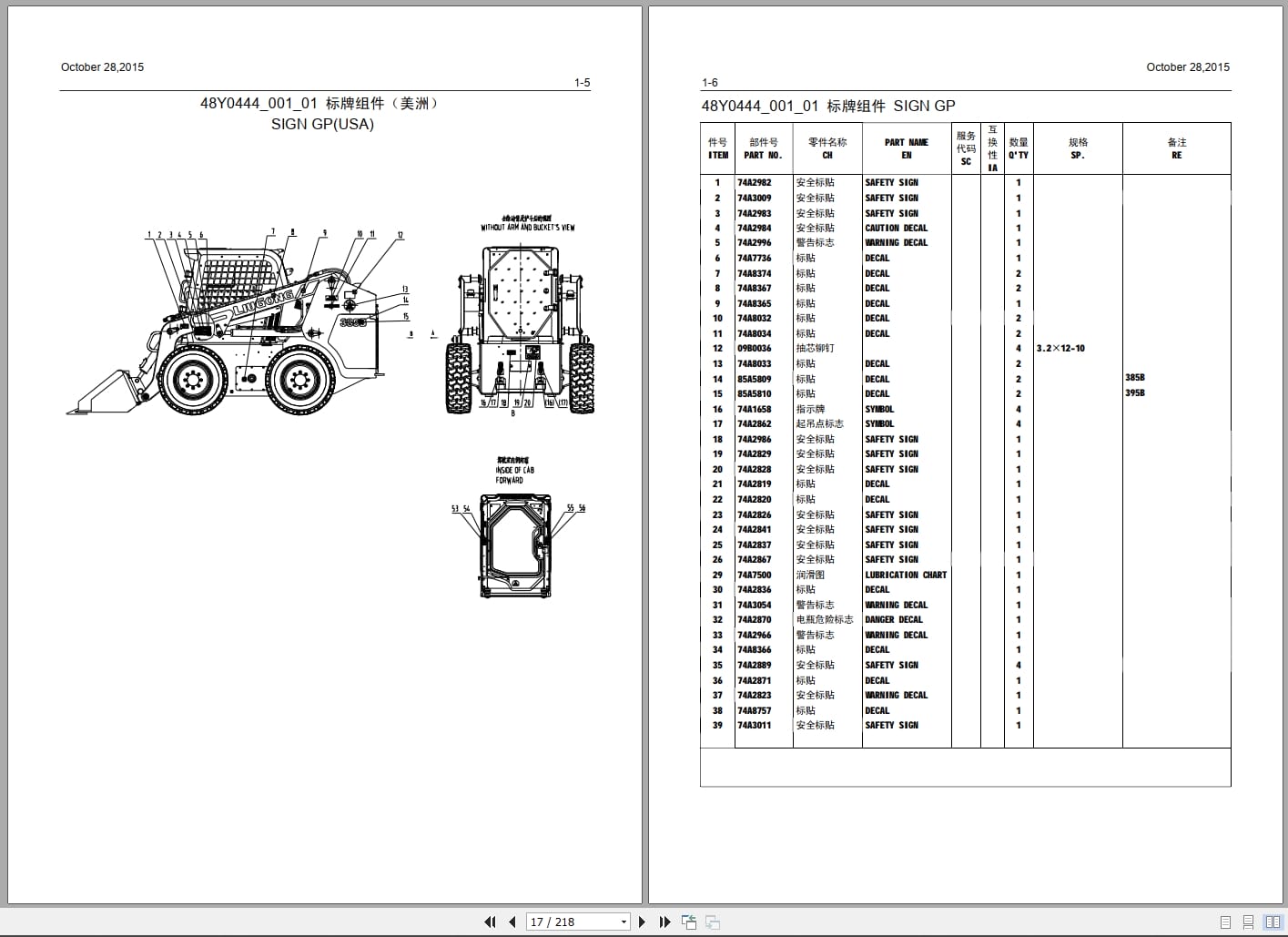Click part number 74A8374

click(754, 274)
